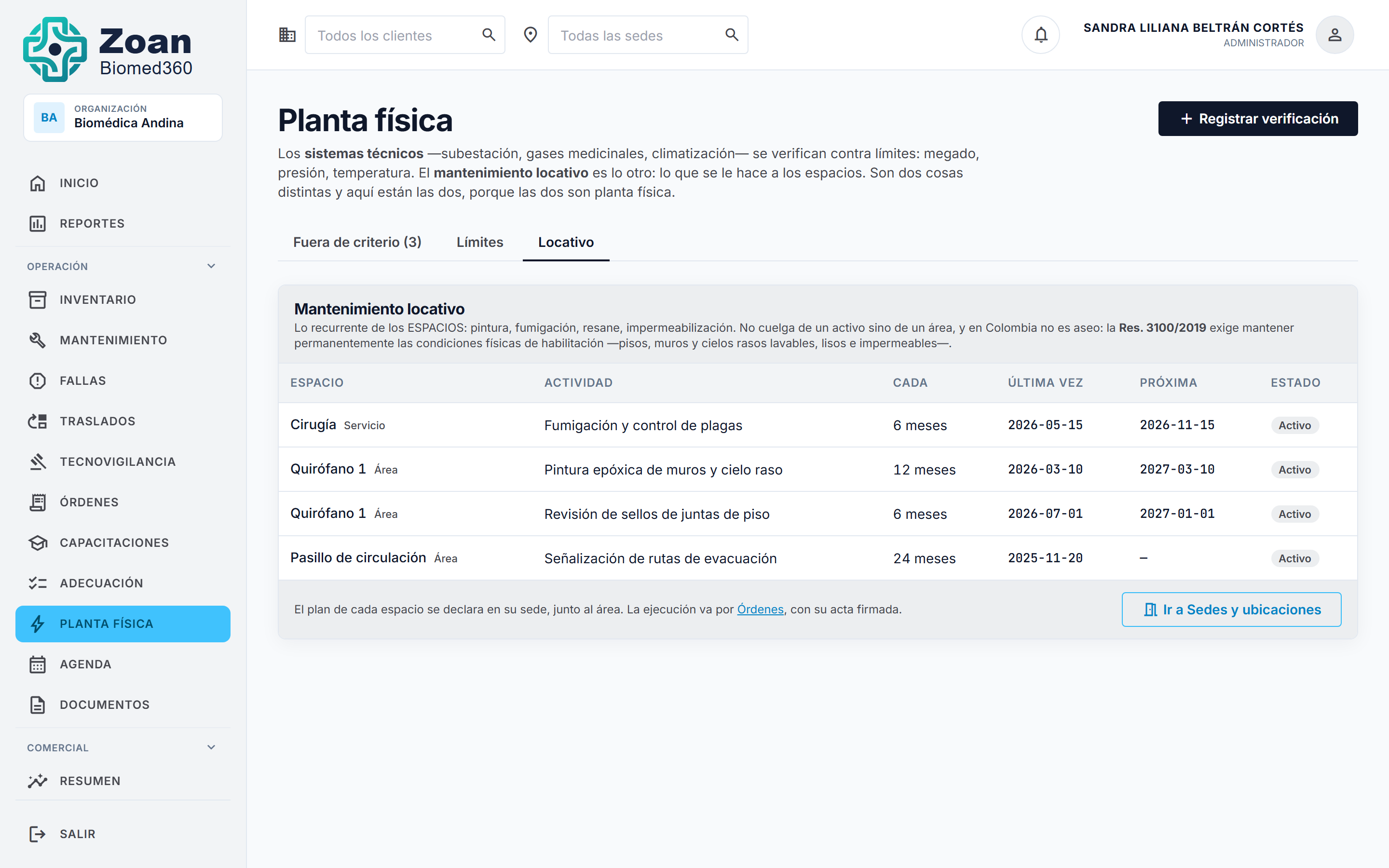Open Capacitaciones from the sidebar
Image resolution: width=1389 pixels, height=868 pixels.
123,542
